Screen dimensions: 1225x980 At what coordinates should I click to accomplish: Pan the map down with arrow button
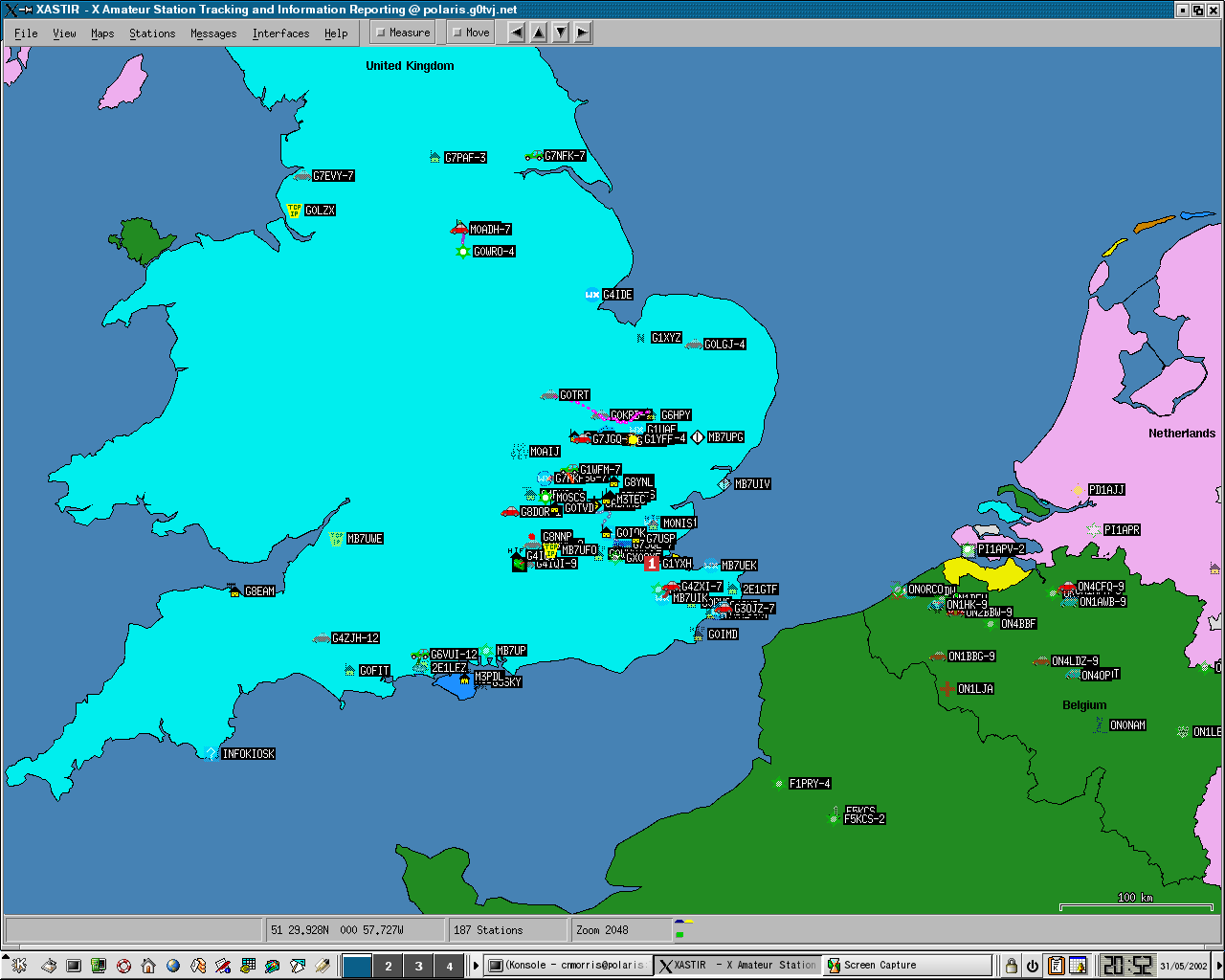tap(561, 33)
